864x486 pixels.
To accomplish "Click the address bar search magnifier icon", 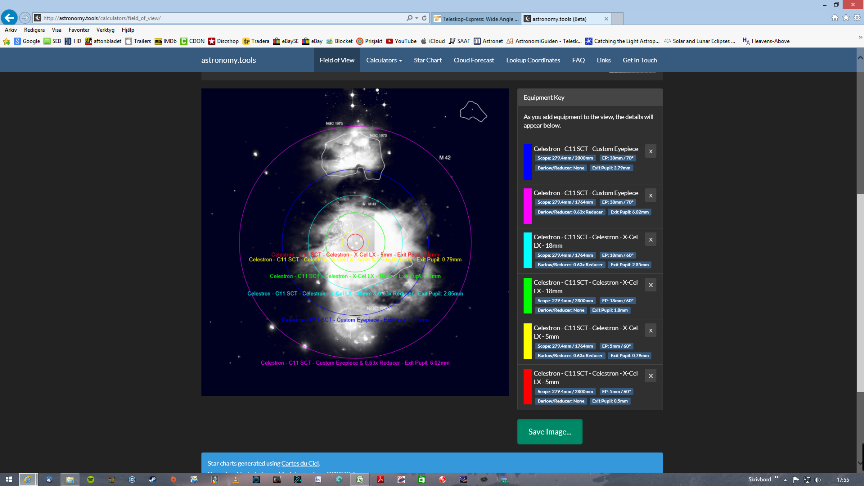I will pyautogui.click(x=409, y=18).
